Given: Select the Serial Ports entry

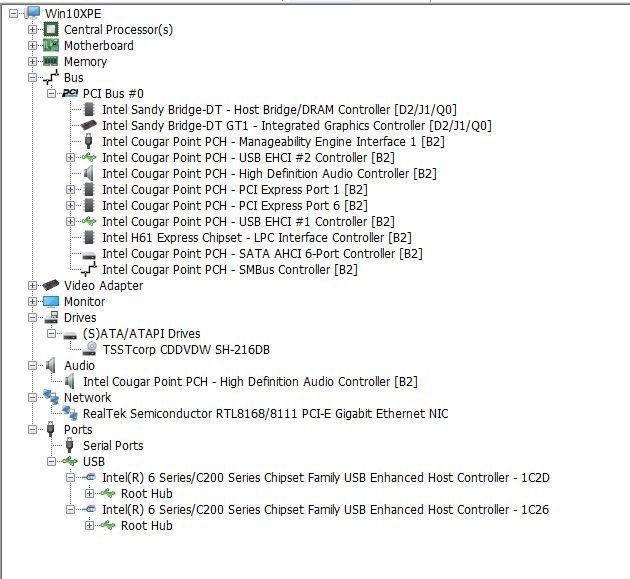Looking at the screenshot, I should pyautogui.click(x=113, y=446).
